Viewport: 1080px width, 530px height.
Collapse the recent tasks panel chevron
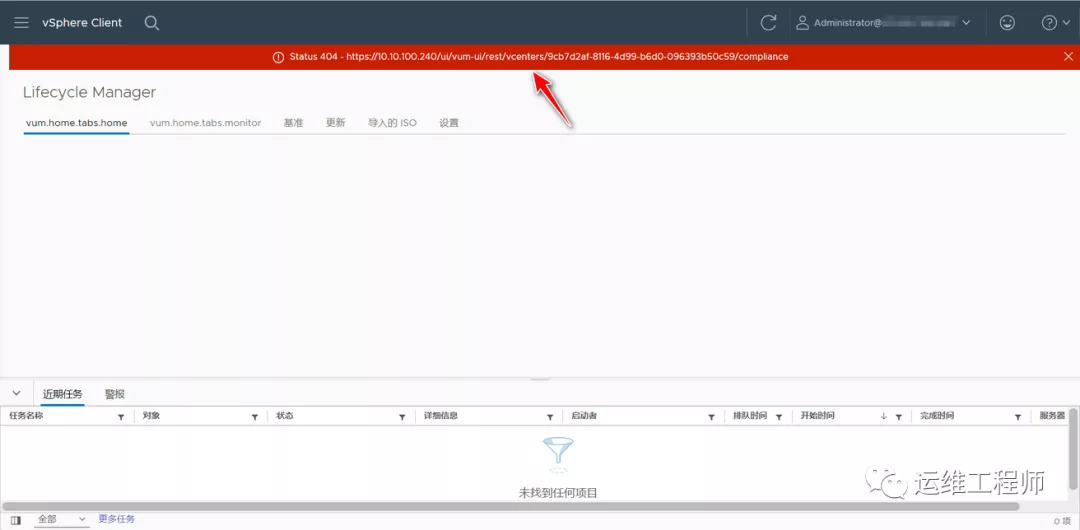click(x=16, y=393)
